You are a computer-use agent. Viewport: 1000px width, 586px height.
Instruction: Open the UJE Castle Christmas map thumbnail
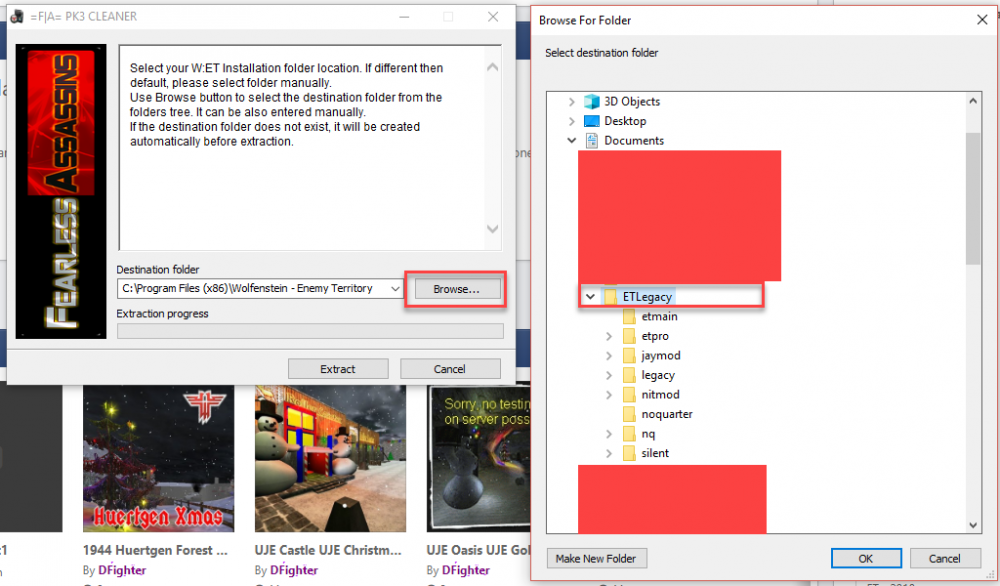(x=330, y=458)
